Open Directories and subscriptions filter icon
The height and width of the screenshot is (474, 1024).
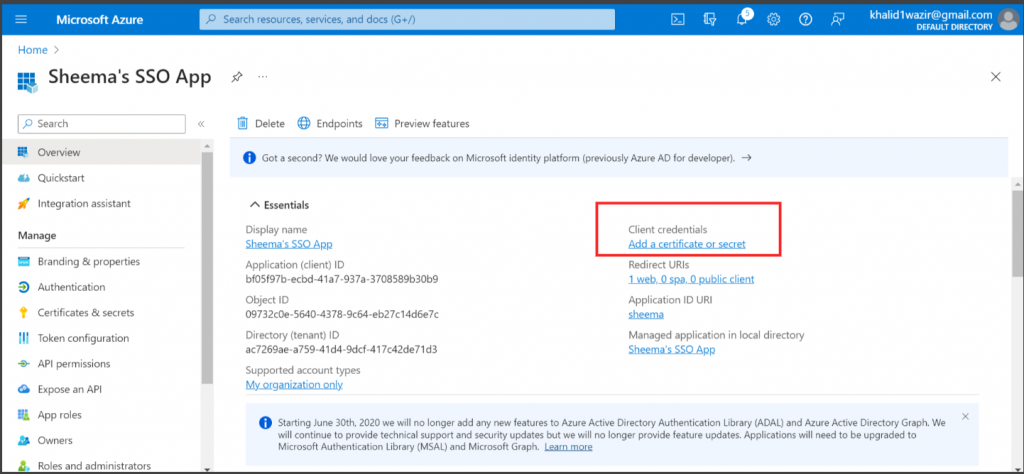[710, 20]
